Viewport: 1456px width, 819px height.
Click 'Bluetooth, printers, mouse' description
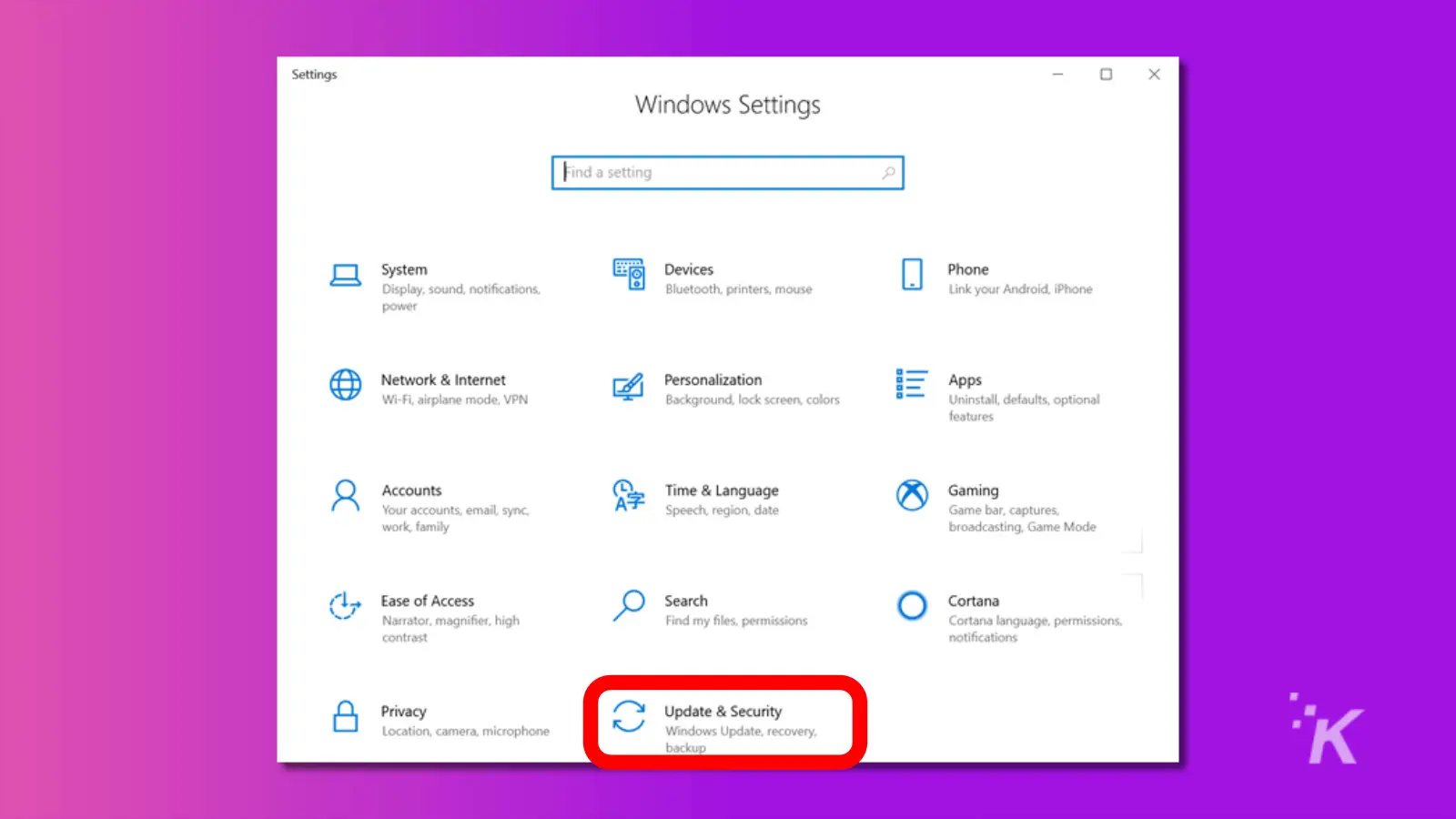tap(738, 289)
